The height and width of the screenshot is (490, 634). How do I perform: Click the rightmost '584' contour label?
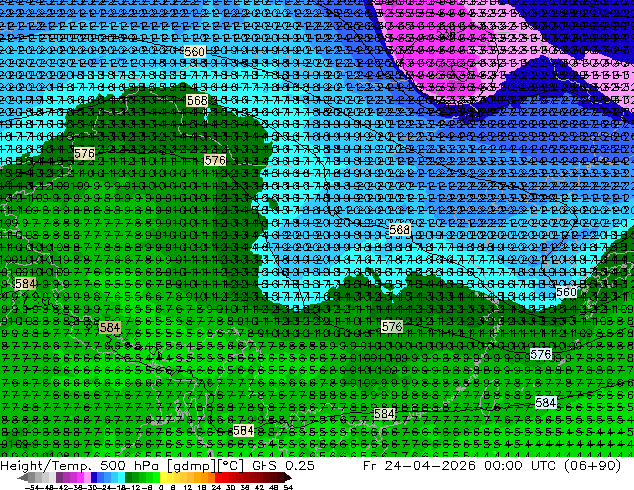pyautogui.click(x=546, y=402)
